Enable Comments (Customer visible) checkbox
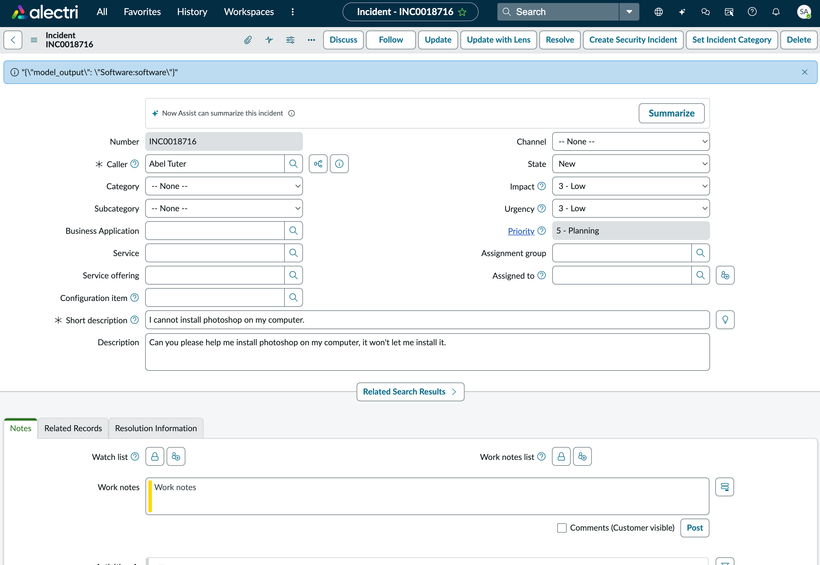 click(562, 528)
